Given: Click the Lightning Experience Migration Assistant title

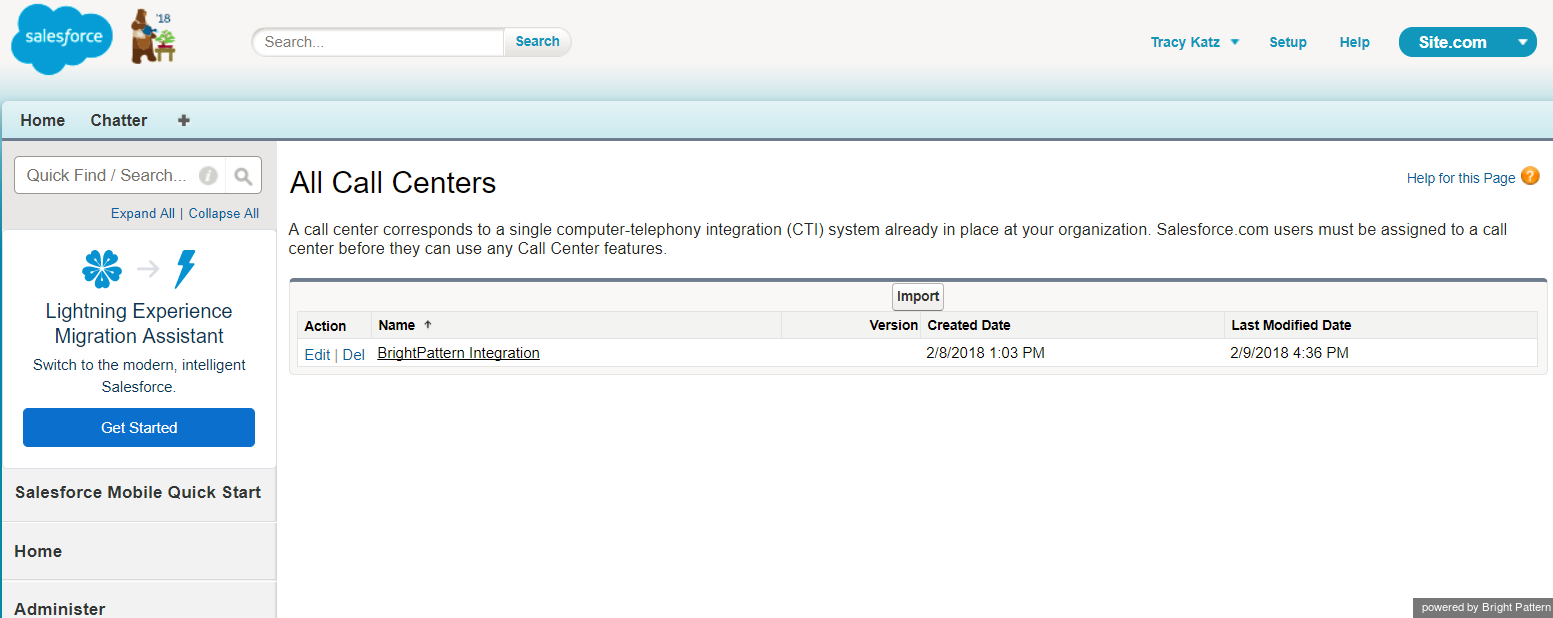Looking at the screenshot, I should click(139, 324).
